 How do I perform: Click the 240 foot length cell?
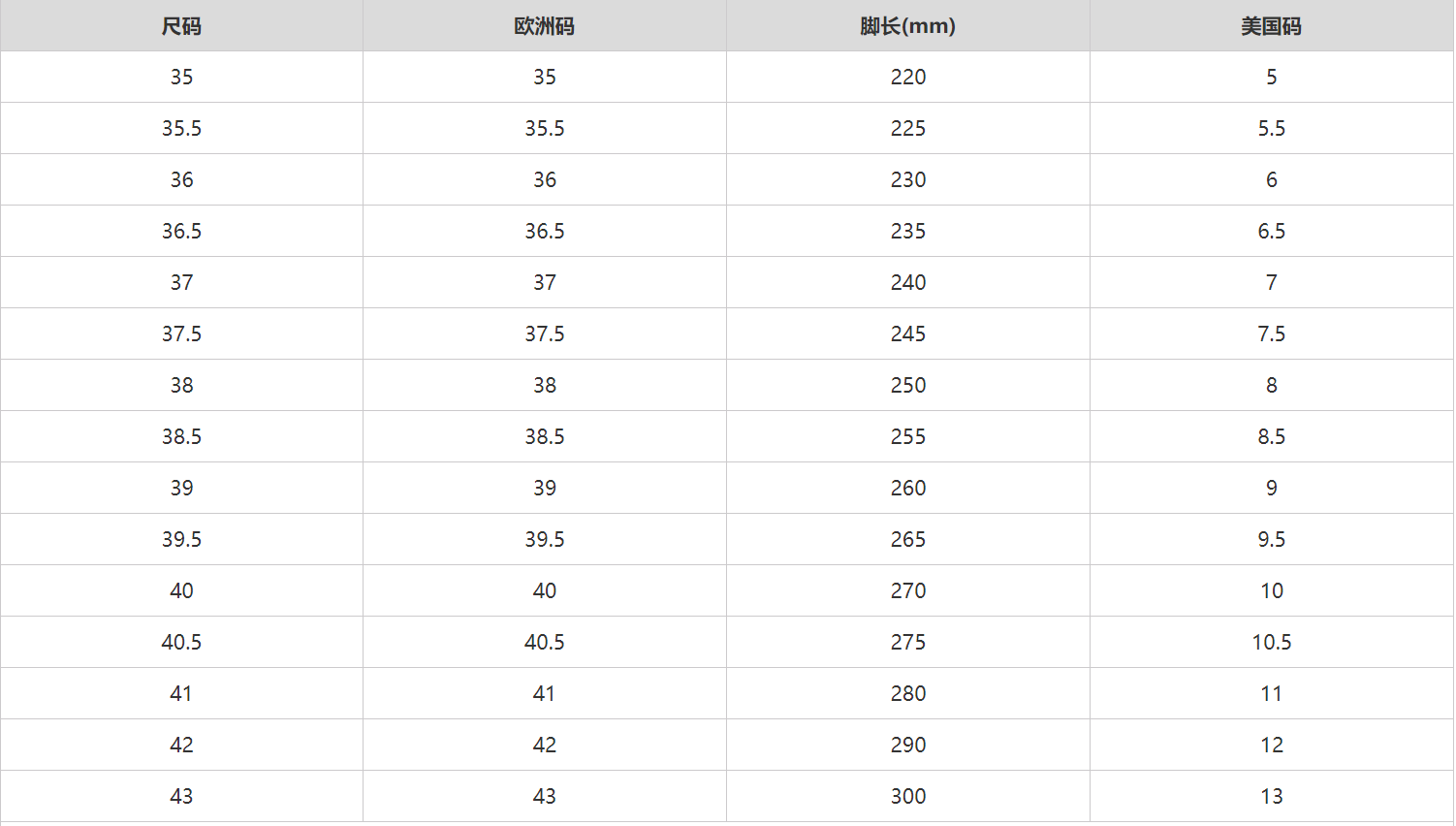[x=907, y=282]
